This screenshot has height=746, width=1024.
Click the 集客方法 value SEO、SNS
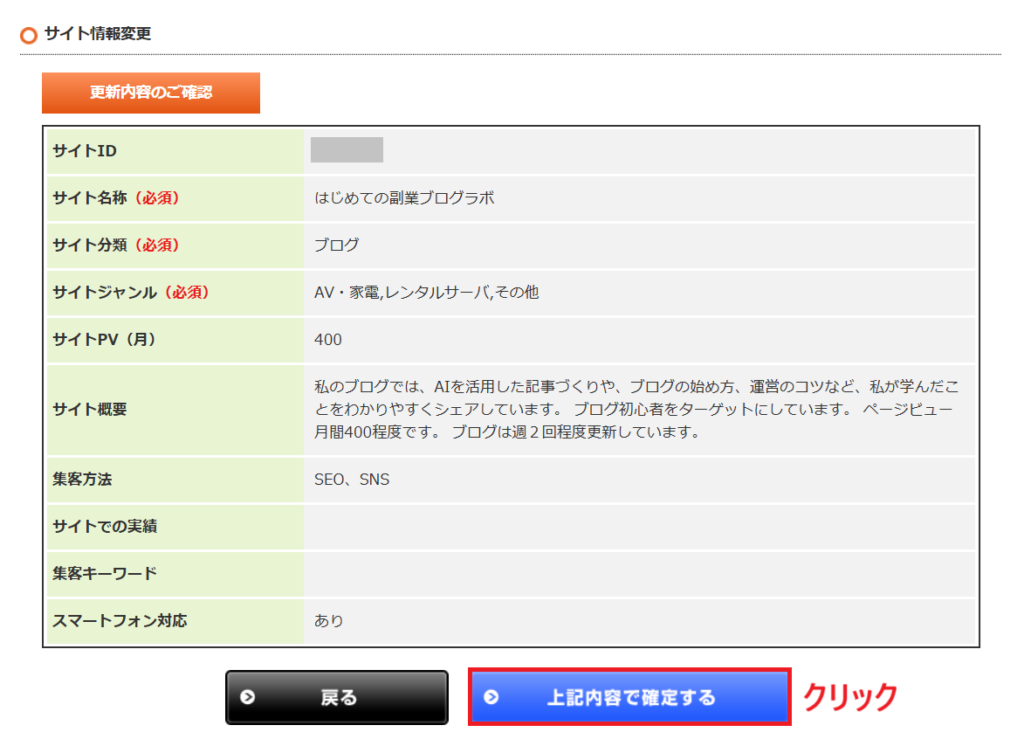[x=352, y=479]
